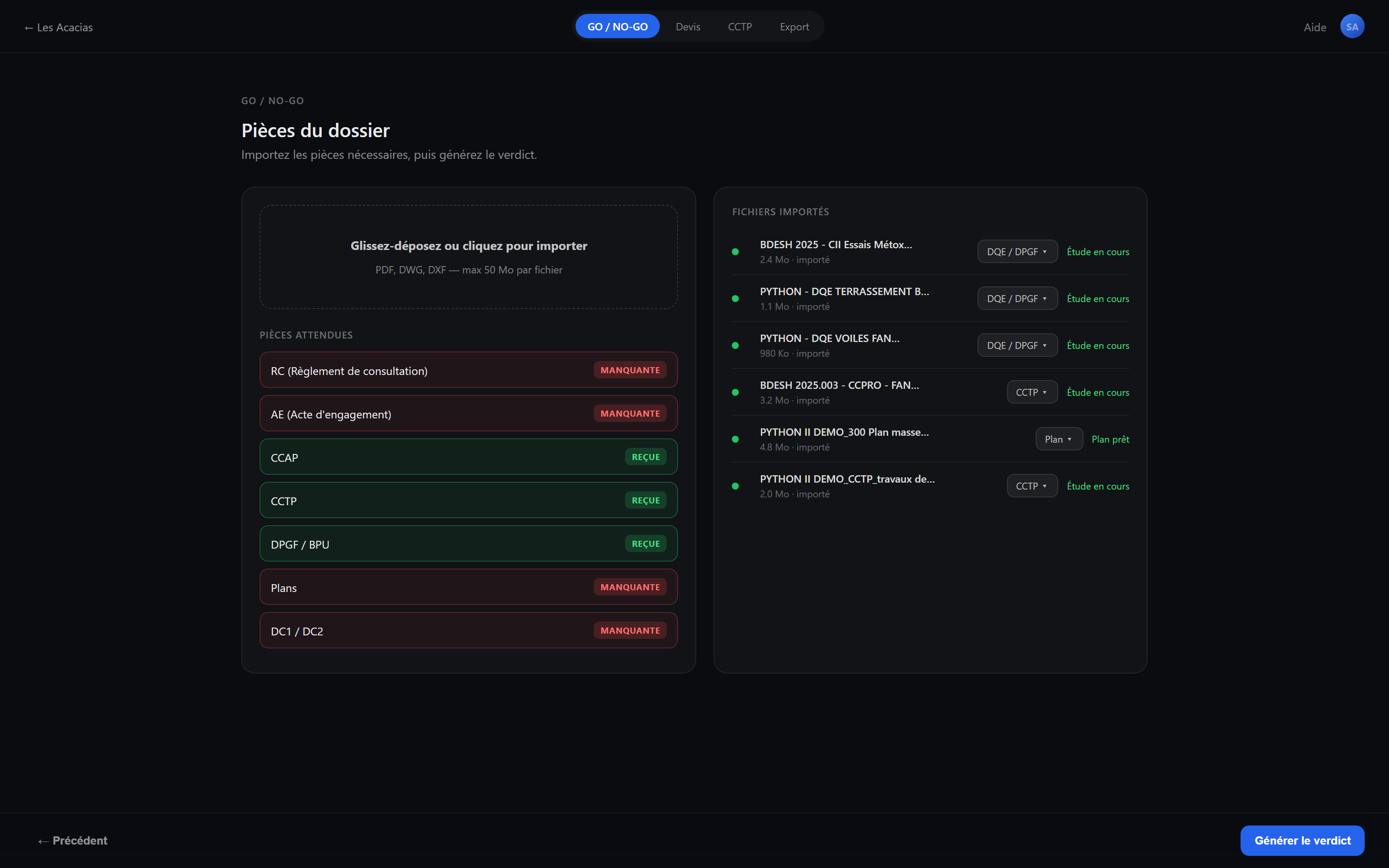Open type dropdown for PYTHON - DQE TERRASSEMENT
The height and width of the screenshot is (868, 1389).
1017,299
